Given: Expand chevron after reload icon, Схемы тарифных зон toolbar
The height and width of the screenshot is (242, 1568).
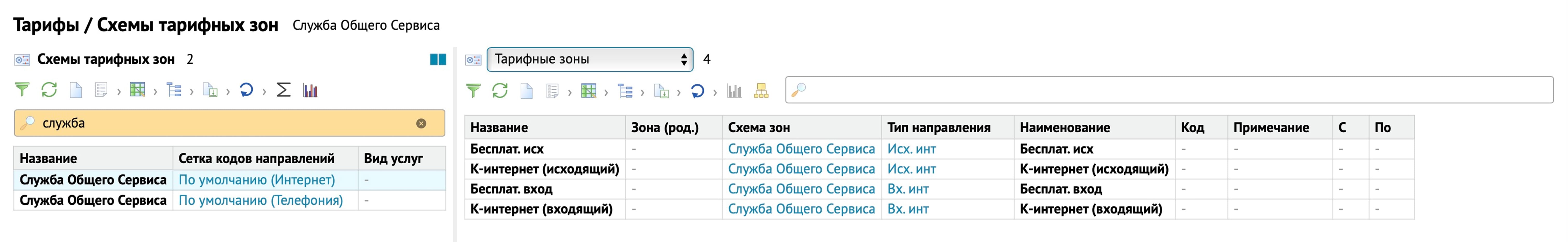Looking at the screenshot, I should pyautogui.click(x=264, y=91).
